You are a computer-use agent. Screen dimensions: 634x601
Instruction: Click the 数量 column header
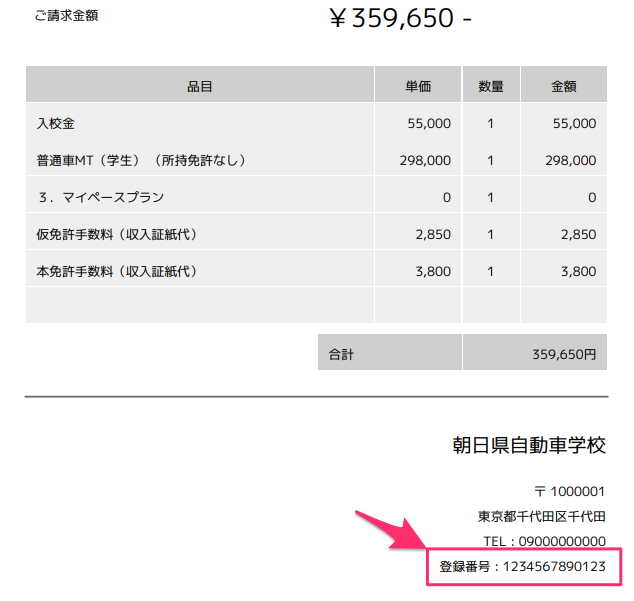491,86
